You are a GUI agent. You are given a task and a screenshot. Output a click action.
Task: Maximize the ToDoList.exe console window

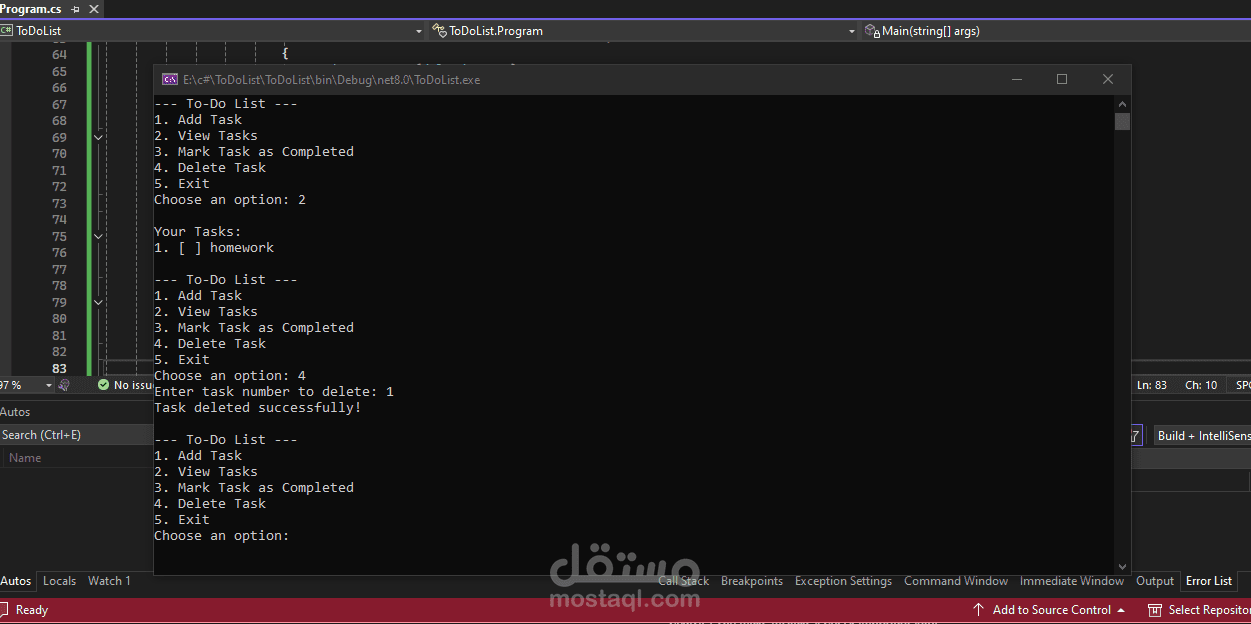point(1062,79)
